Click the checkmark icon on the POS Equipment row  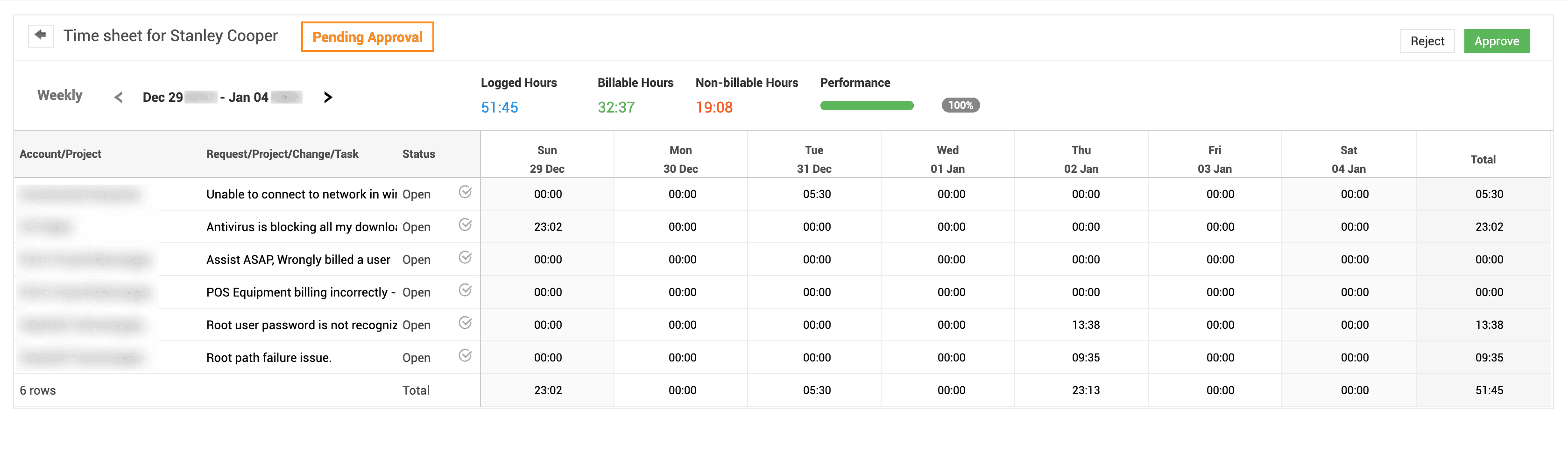[465, 290]
